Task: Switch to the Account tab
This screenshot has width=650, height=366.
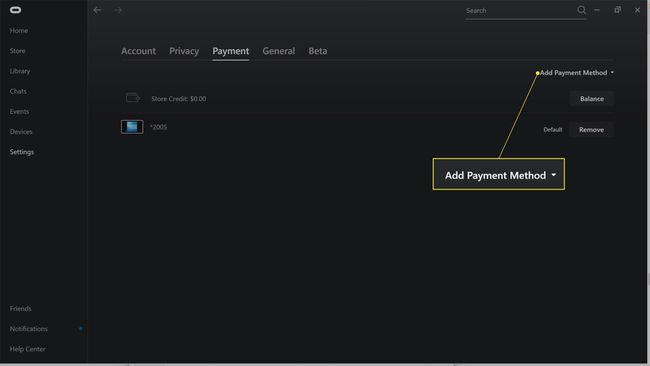Action: point(138,51)
